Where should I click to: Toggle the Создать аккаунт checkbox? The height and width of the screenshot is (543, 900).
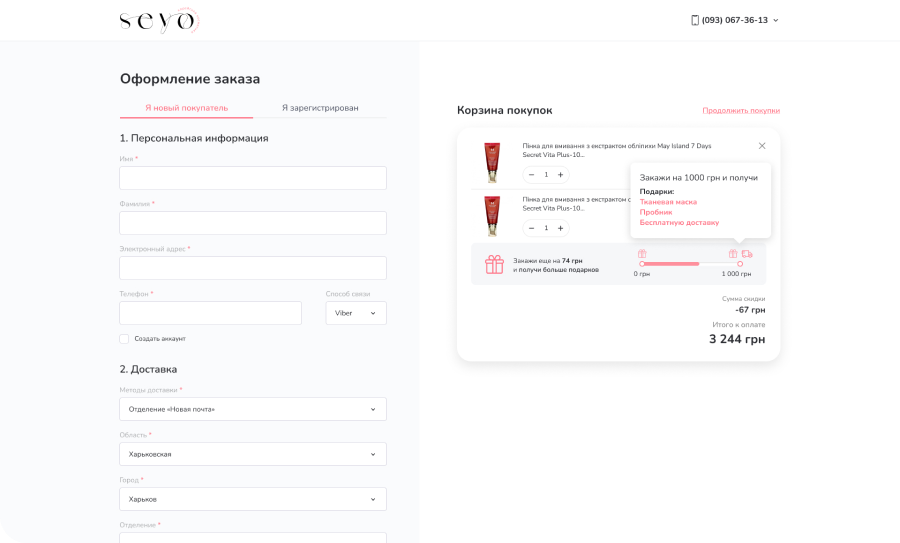point(124,339)
